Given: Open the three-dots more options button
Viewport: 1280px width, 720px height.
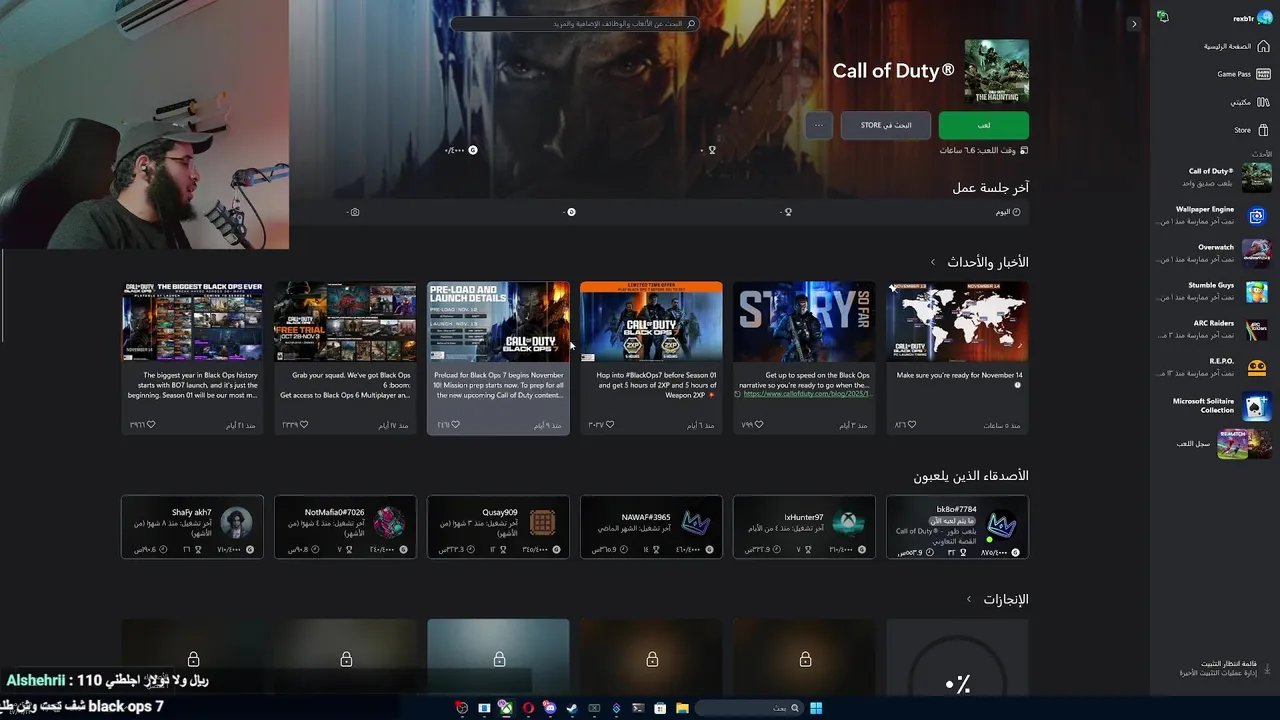Looking at the screenshot, I should pyautogui.click(x=819, y=125).
